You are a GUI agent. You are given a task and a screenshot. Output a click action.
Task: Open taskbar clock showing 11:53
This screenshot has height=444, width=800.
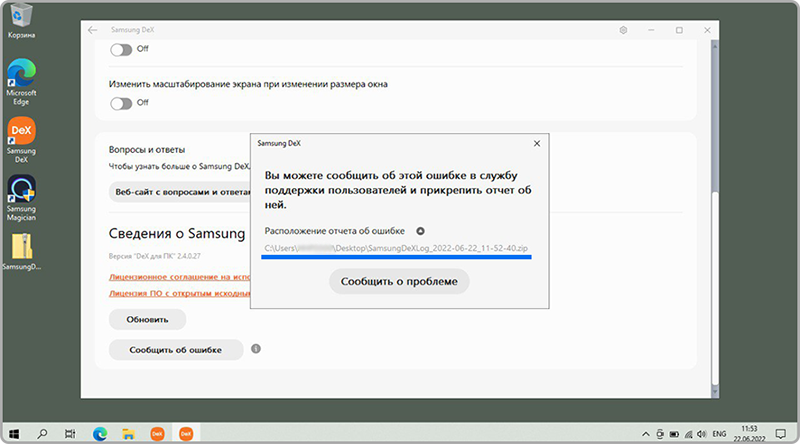[749, 434]
